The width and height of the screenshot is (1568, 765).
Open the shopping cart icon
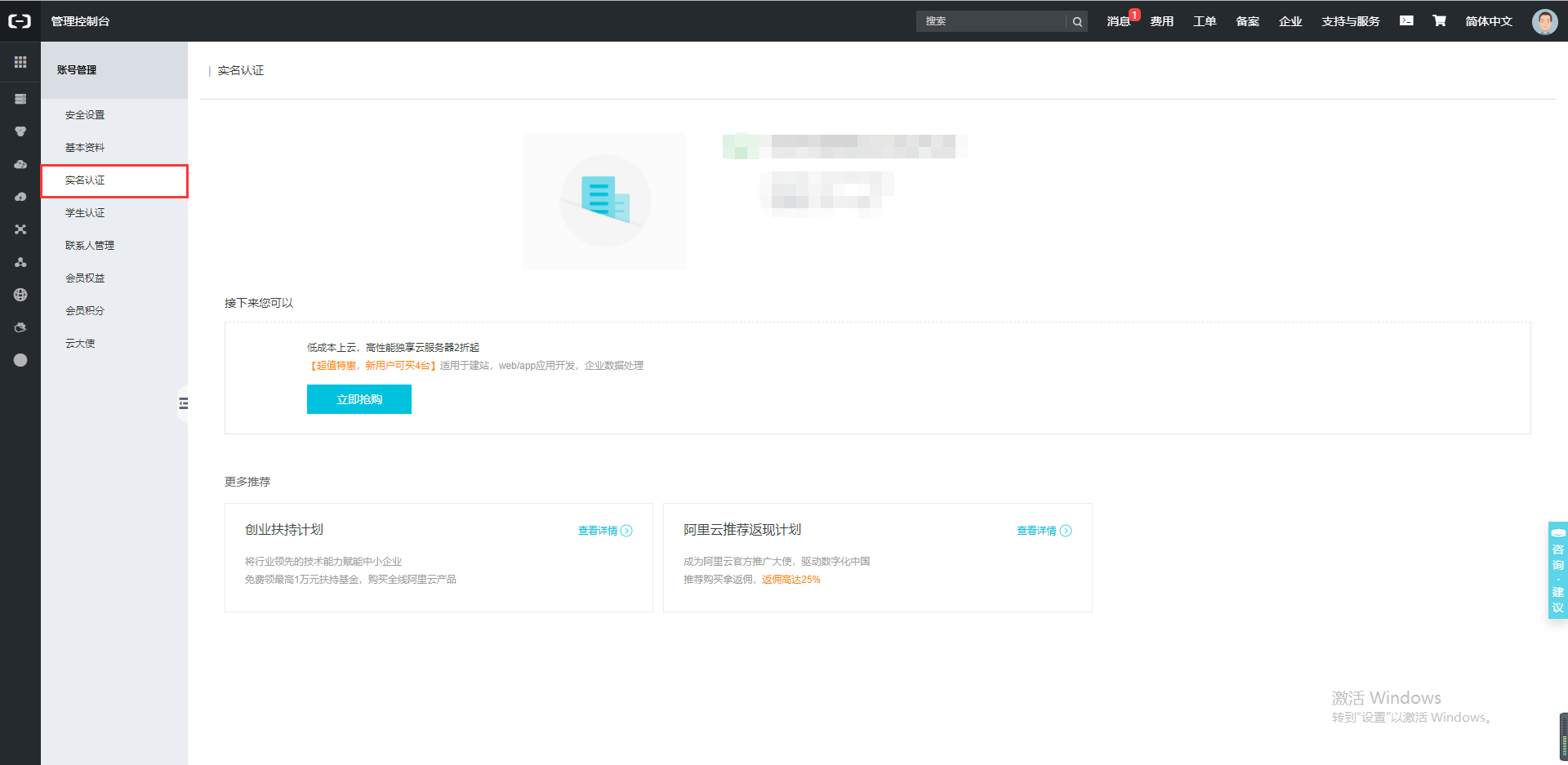pyautogui.click(x=1439, y=21)
